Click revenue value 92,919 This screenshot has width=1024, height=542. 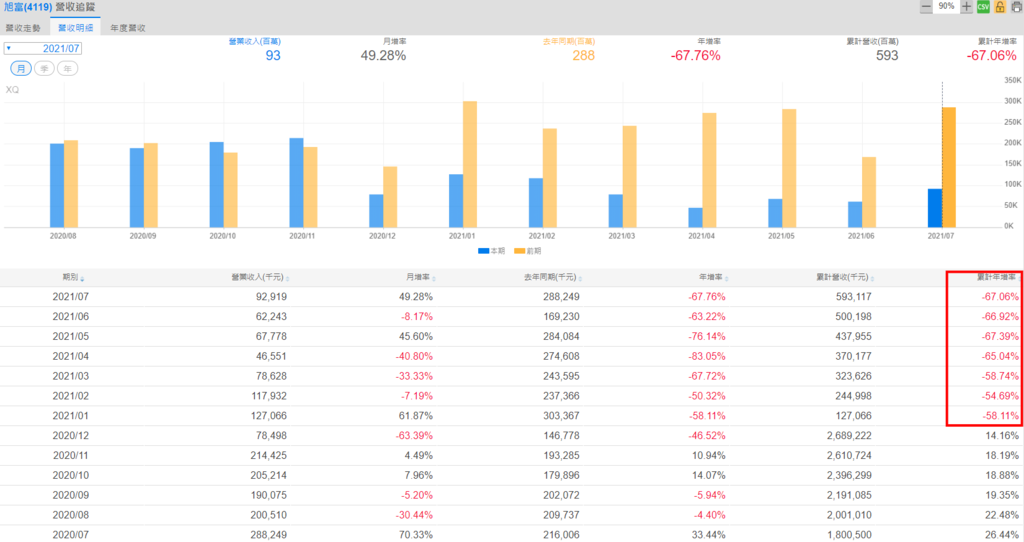(271, 297)
